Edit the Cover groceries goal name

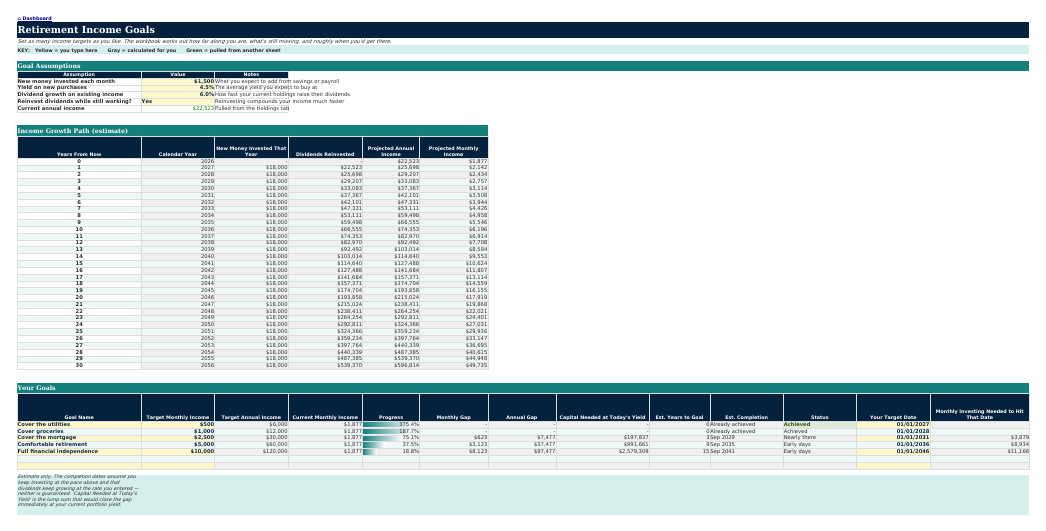click(x=79, y=431)
